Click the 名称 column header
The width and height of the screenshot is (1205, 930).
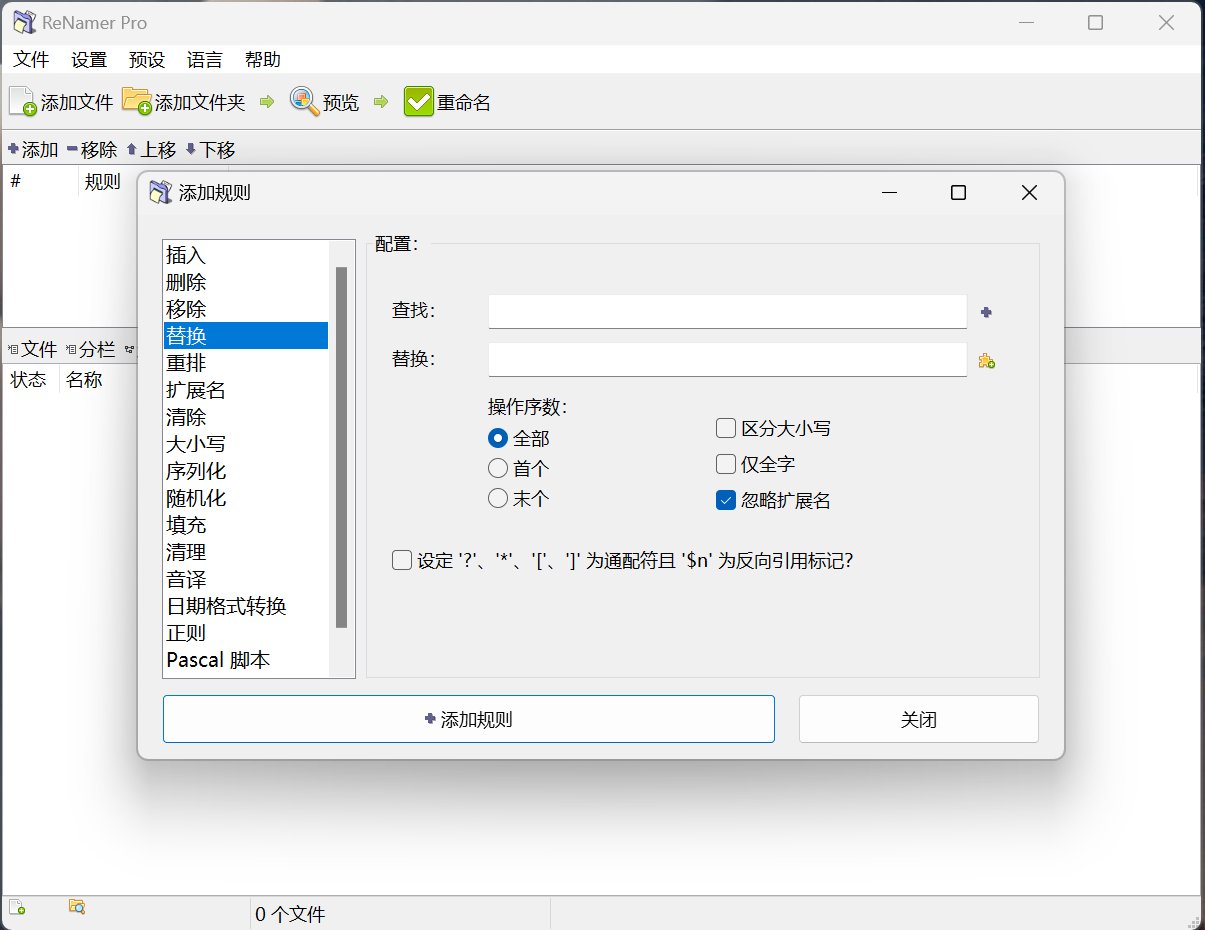[85, 380]
